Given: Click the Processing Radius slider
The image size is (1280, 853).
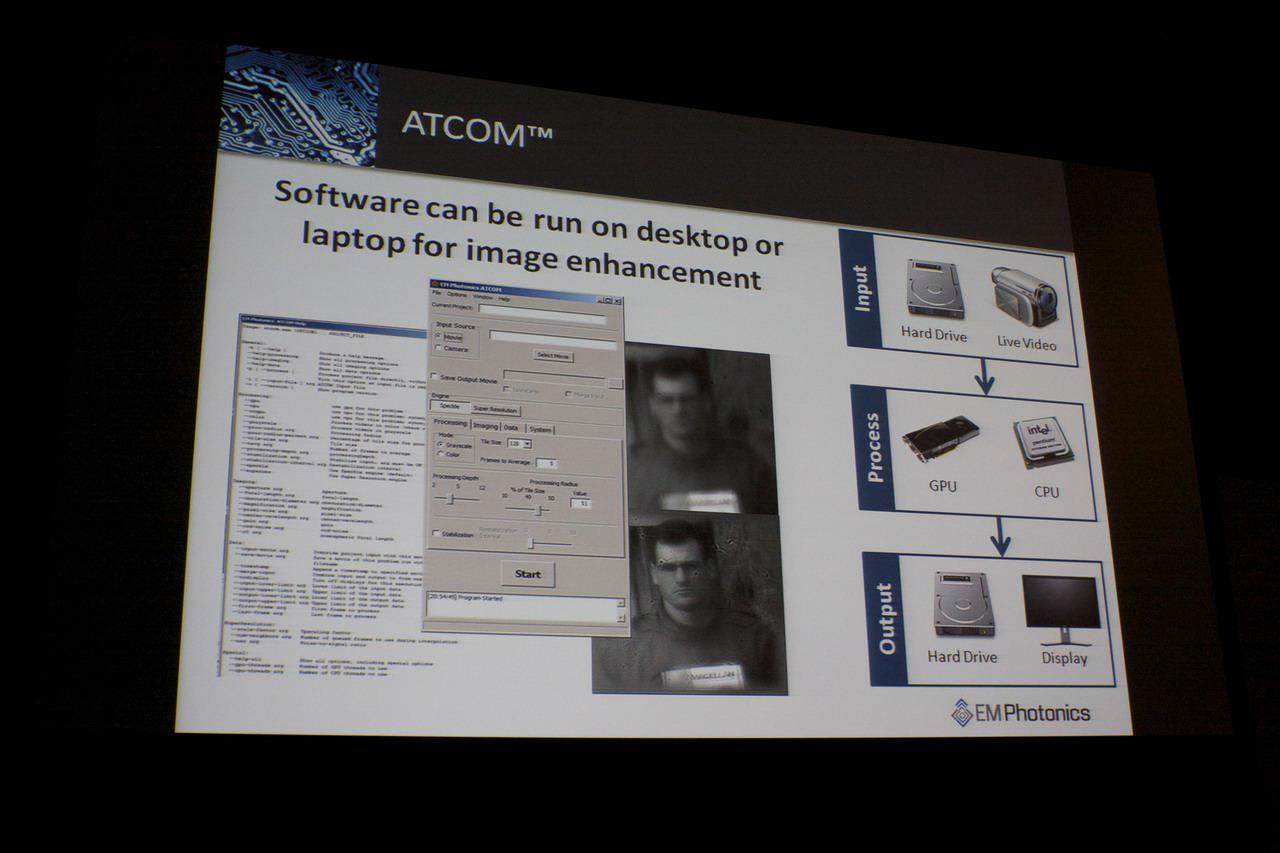Looking at the screenshot, I should [x=527, y=510].
